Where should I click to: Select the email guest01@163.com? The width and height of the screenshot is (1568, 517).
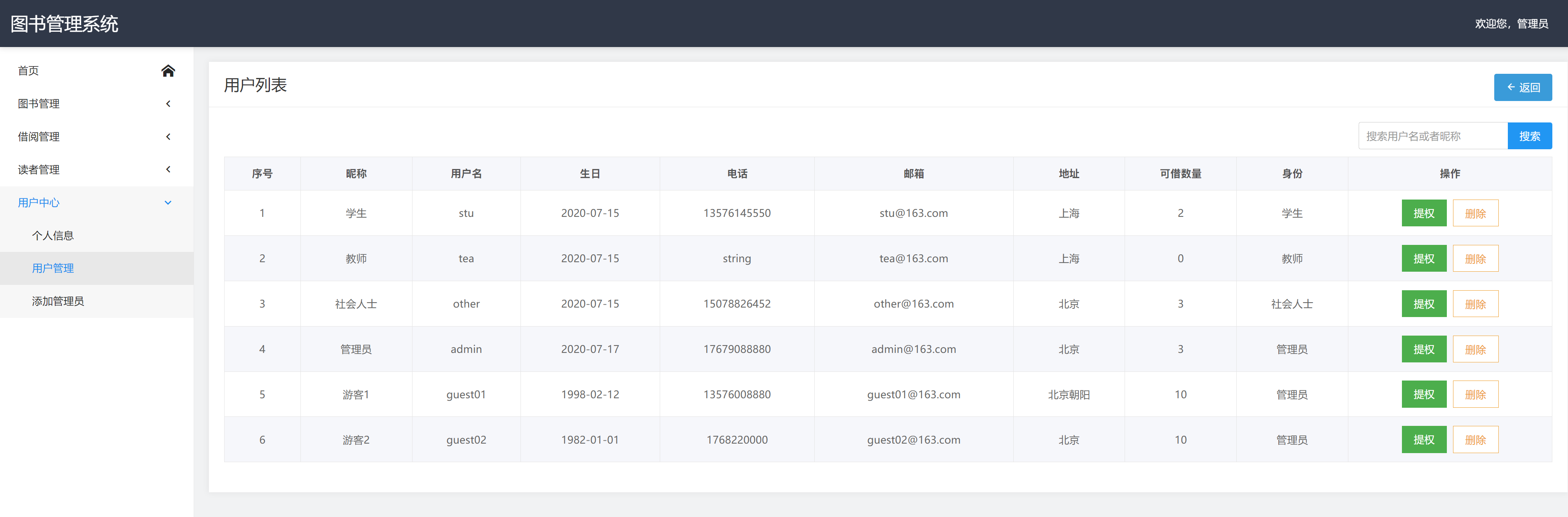click(914, 395)
